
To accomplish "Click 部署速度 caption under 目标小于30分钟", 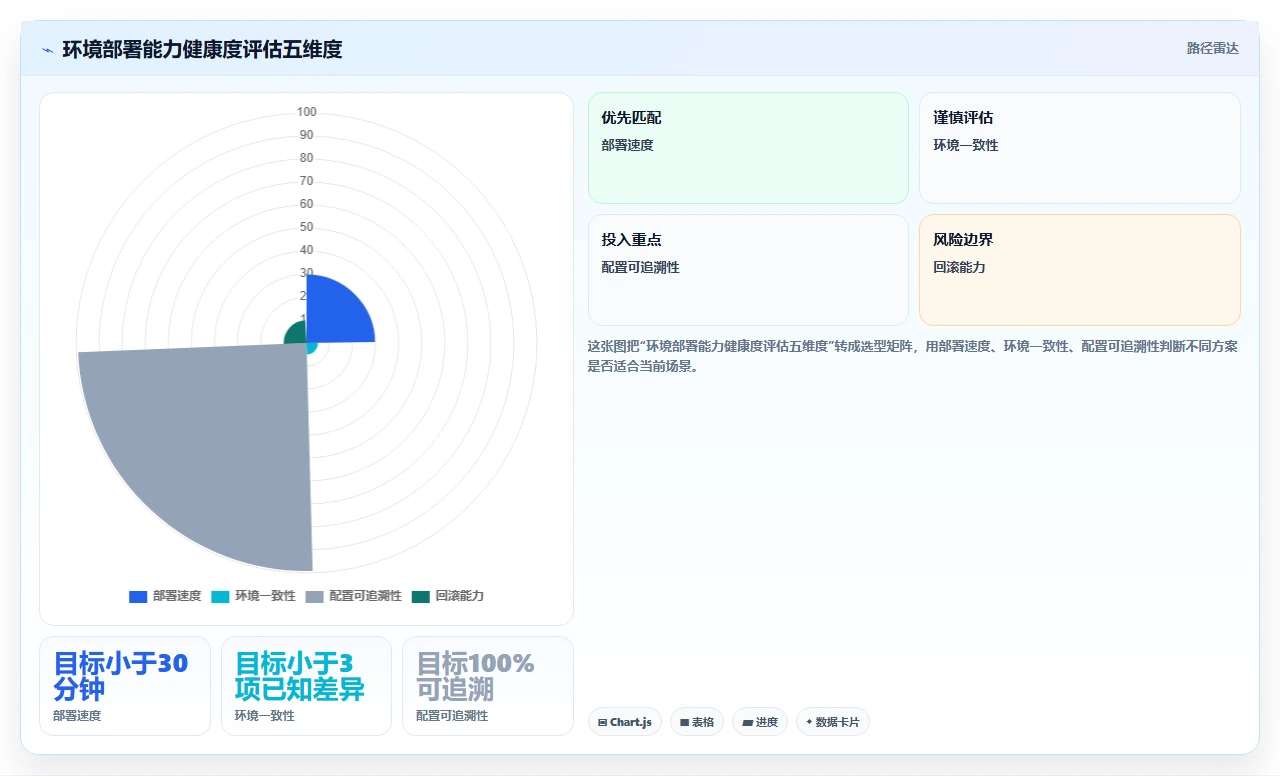I will click(77, 716).
